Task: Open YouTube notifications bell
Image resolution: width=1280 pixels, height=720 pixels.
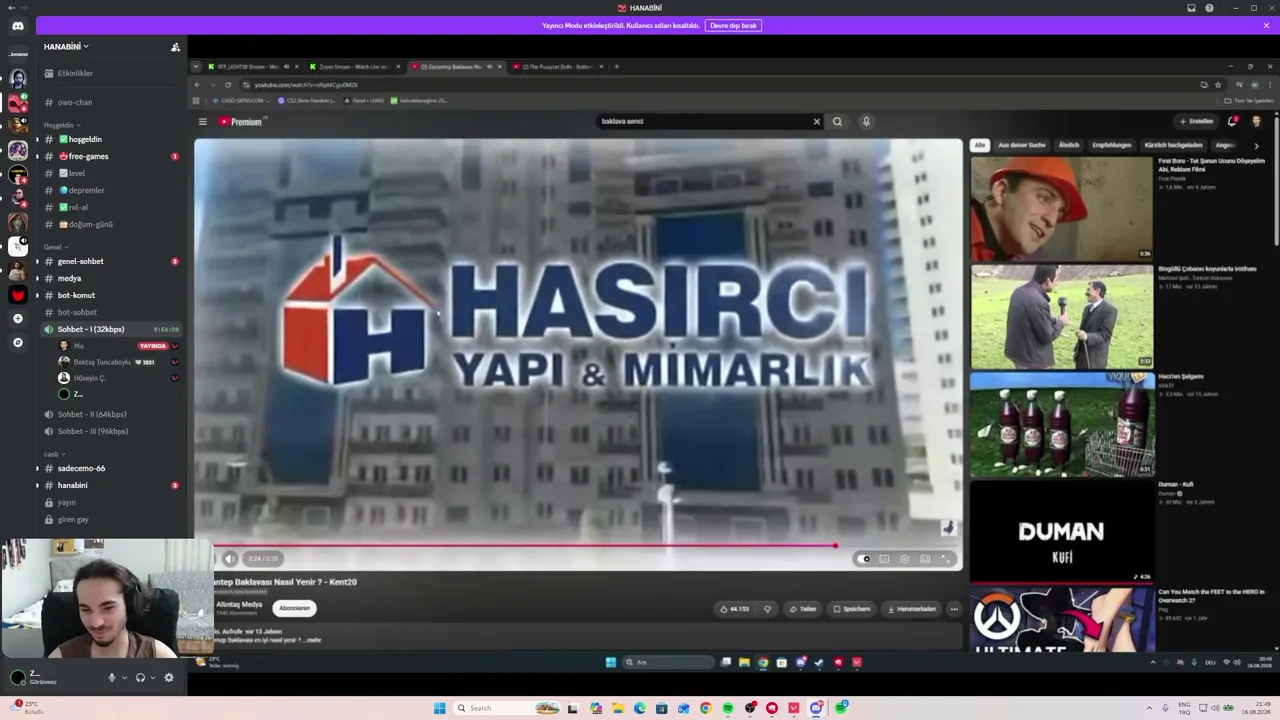Action: click(1232, 122)
